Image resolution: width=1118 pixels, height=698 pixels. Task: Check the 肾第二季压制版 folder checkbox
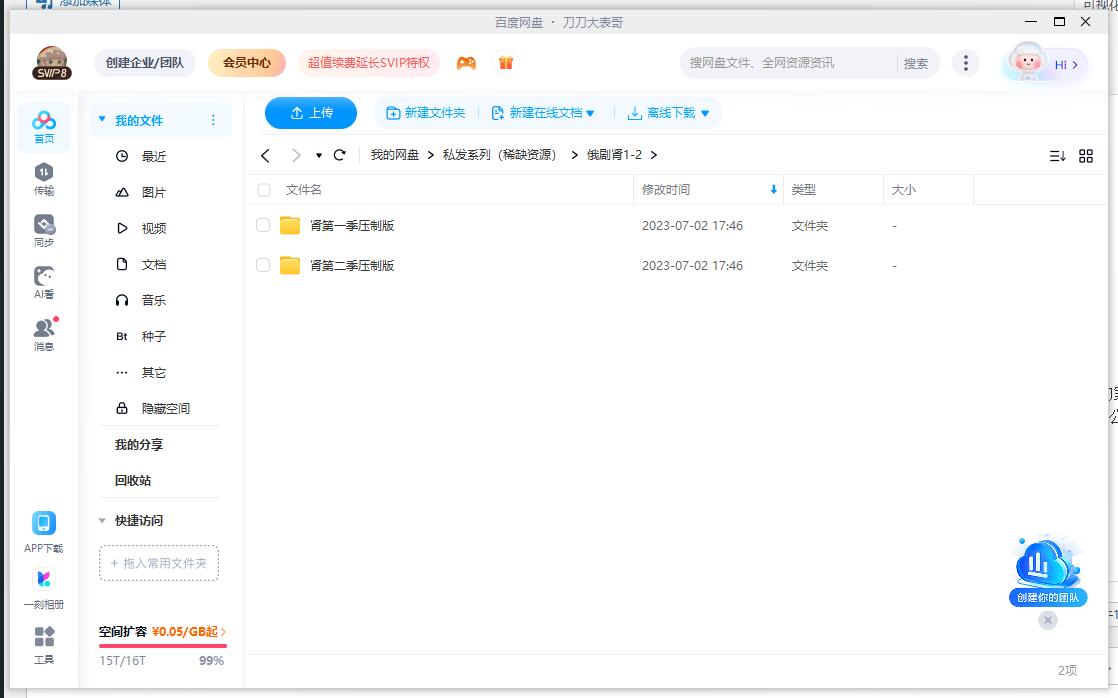point(263,265)
